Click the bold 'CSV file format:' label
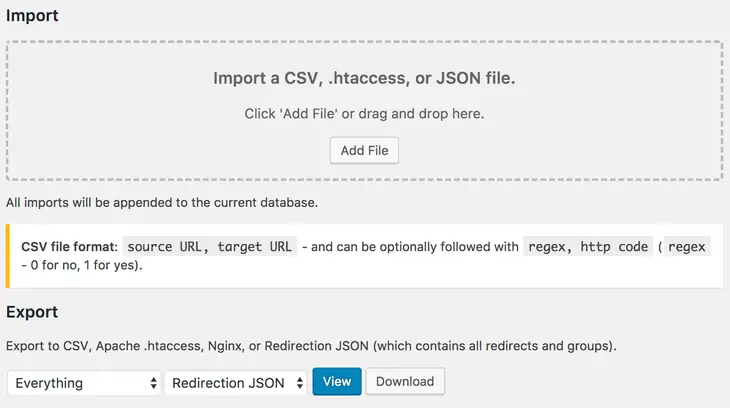 coord(70,246)
